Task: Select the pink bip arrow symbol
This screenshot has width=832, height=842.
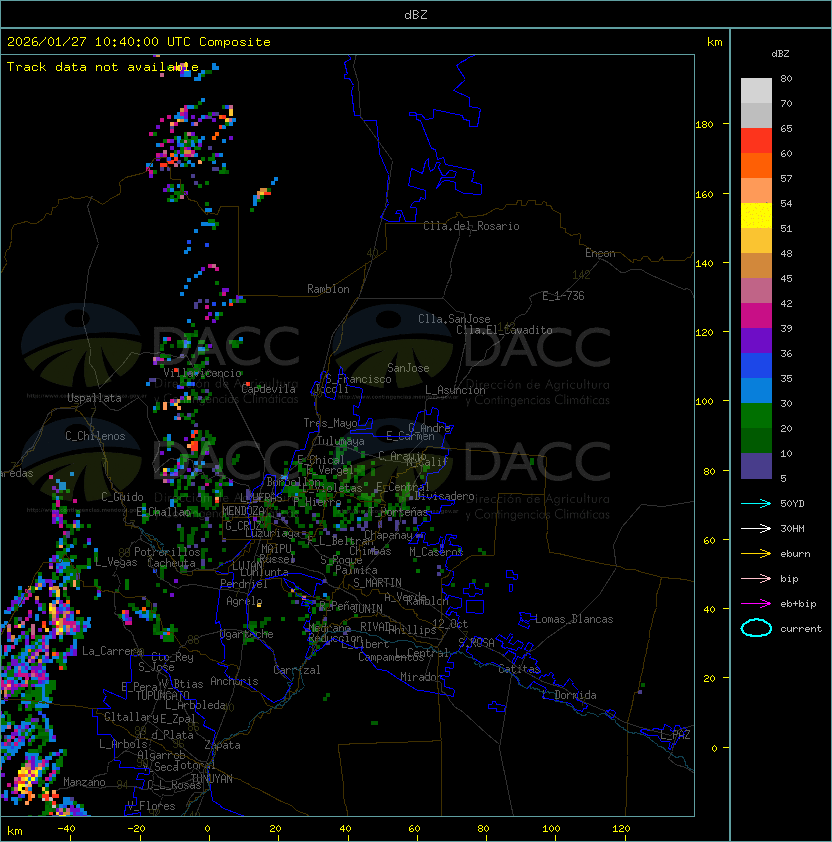Action: point(756,578)
